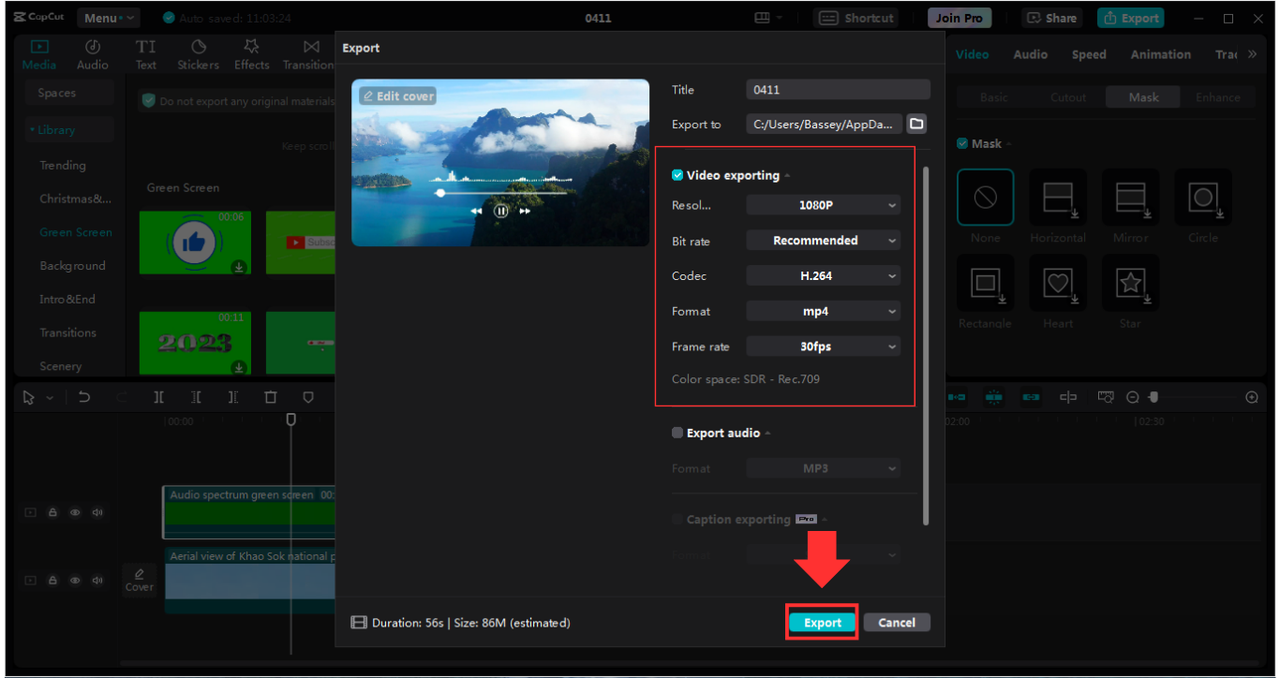Screen dimensions: 1280x678
Task: Open Effects panel
Action: 251,54
